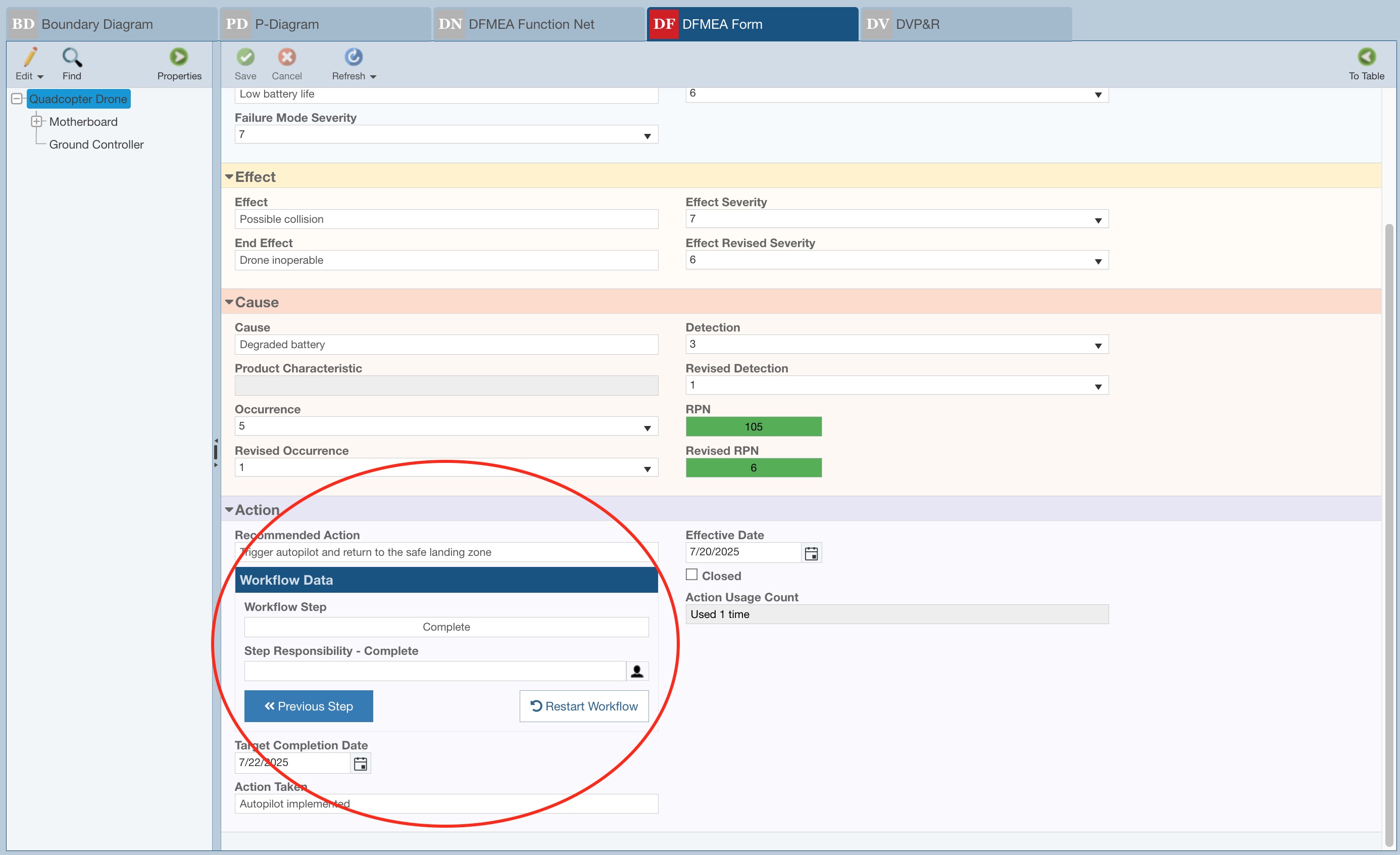
Task: Click the Previous Step button
Action: click(309, 706)
